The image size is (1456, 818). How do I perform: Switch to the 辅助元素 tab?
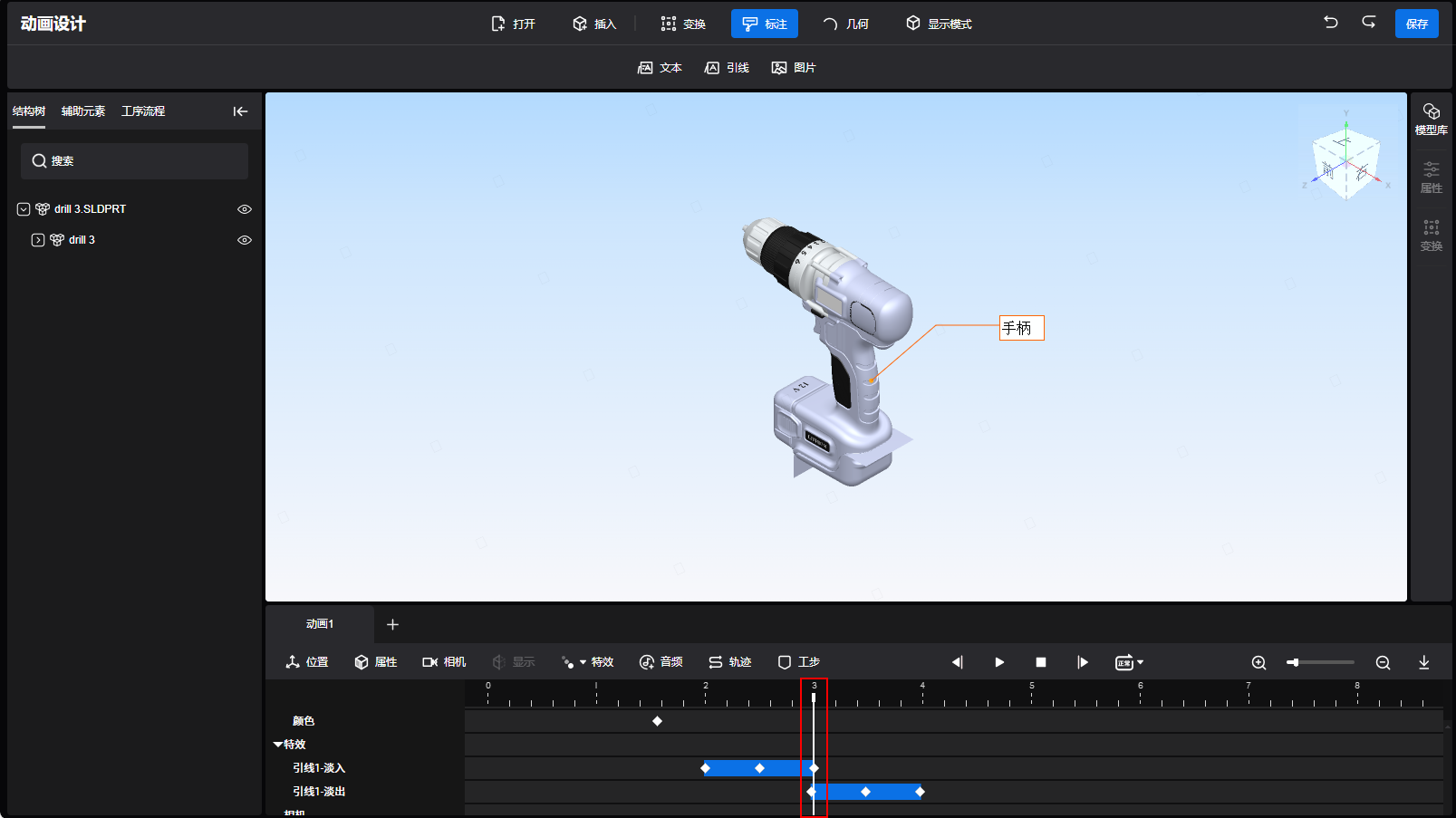83,111
